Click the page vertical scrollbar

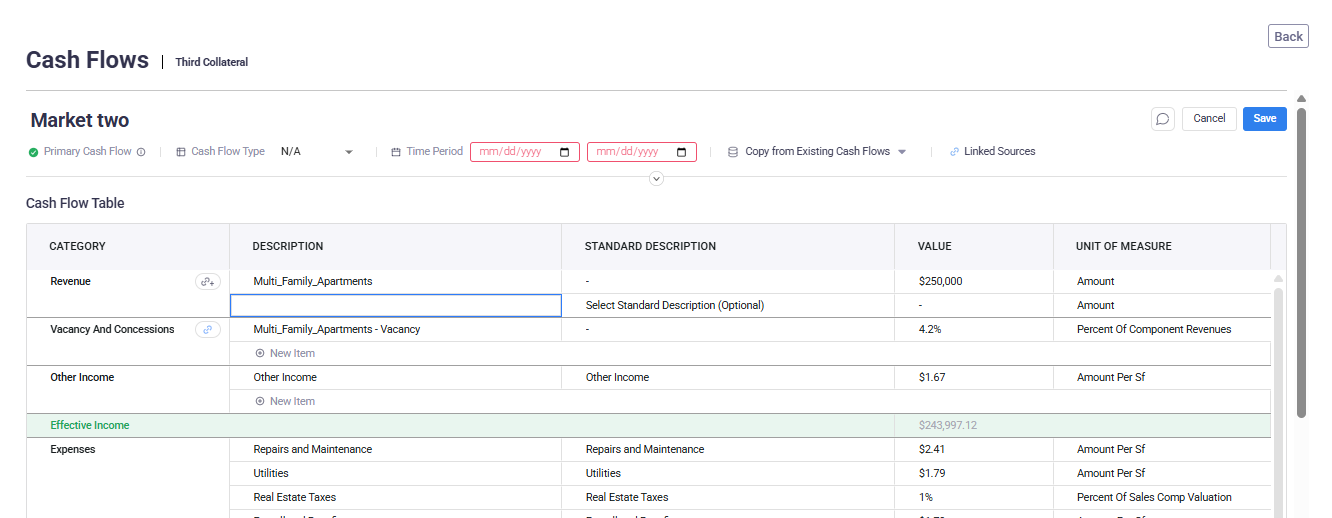click(1301, 260)
